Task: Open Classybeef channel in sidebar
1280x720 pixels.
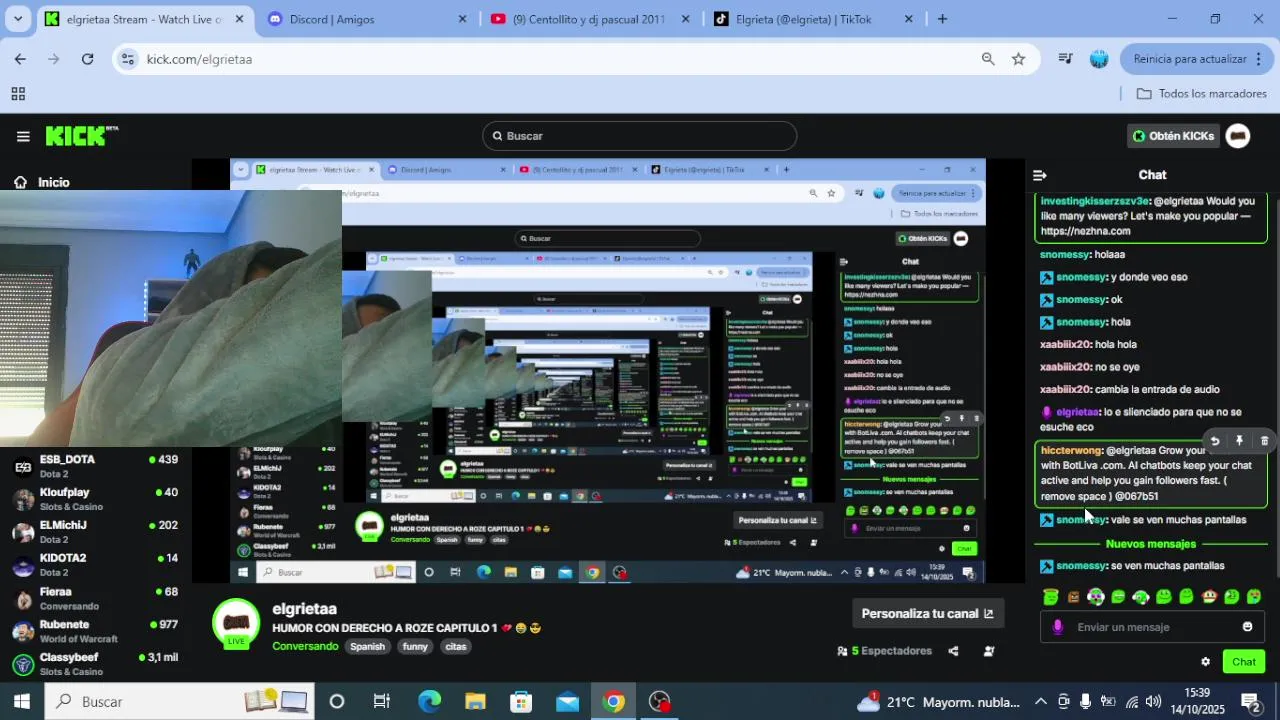Action: pyautogui.click(x=95, y=664)
